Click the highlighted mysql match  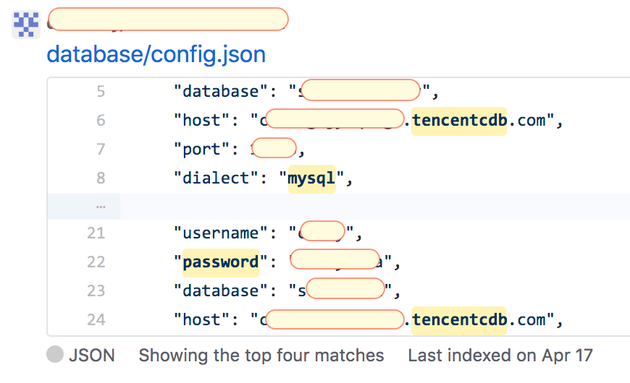312,178
